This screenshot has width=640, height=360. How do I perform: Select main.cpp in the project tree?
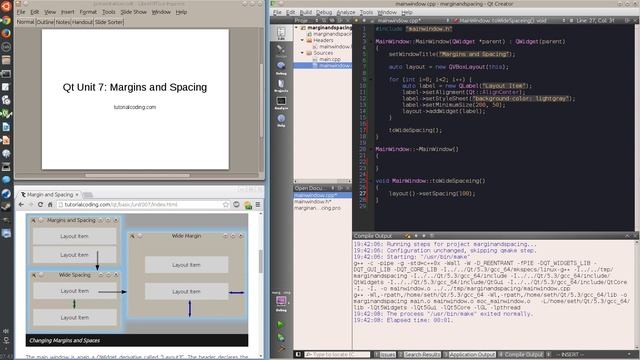pyautogui.click(x=329, y=59)
